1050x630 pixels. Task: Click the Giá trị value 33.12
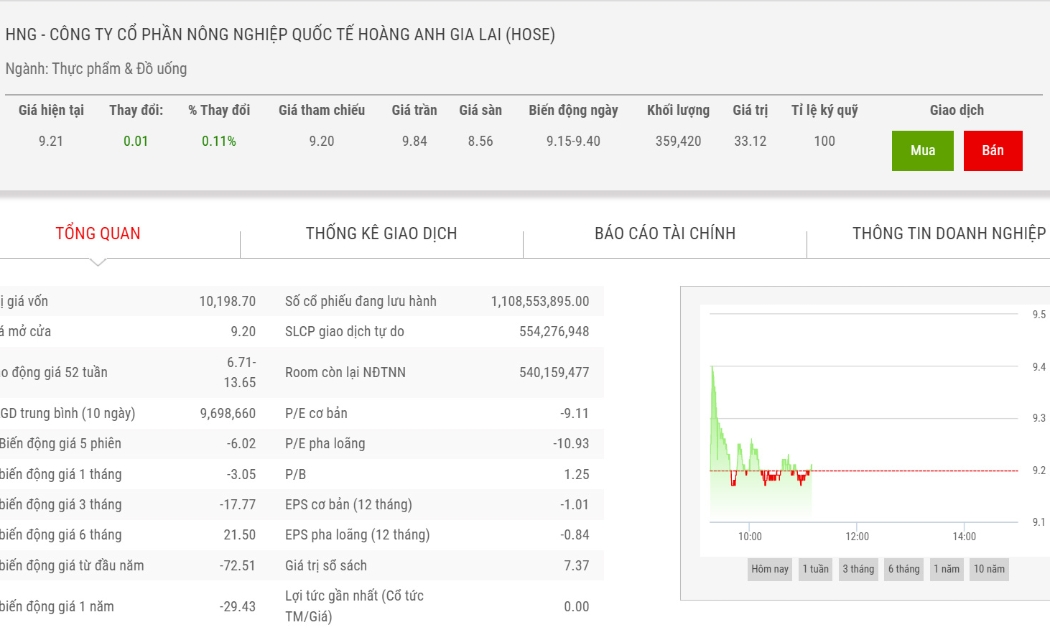(750, 141)
